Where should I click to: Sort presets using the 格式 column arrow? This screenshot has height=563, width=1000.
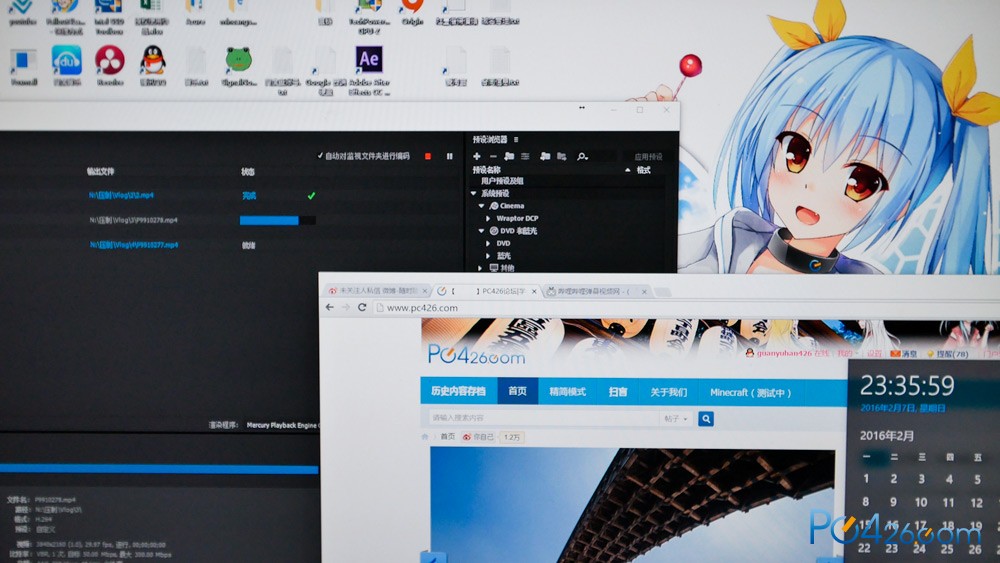tap(628, 170)
